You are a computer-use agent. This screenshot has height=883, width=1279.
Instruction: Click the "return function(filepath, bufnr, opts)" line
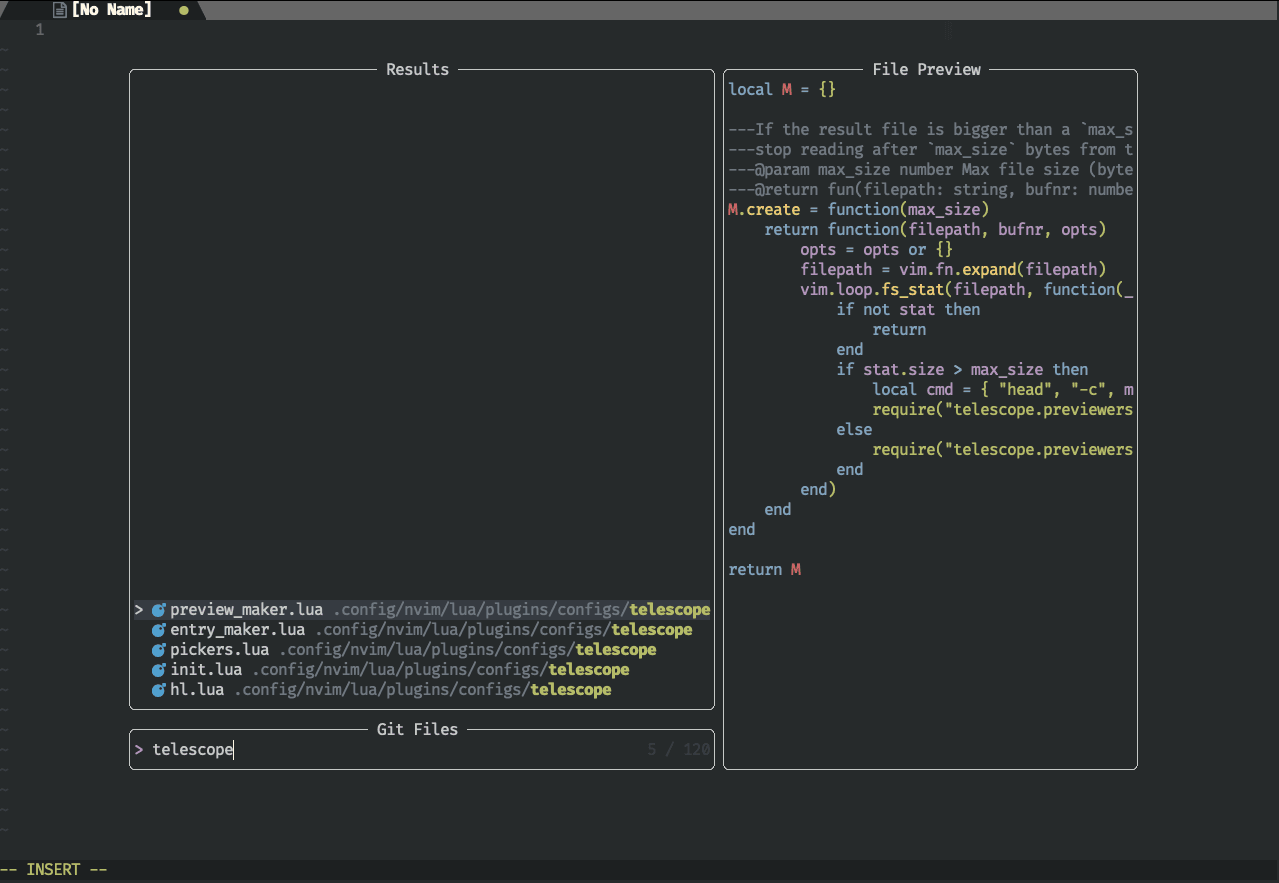coord(936,230)
